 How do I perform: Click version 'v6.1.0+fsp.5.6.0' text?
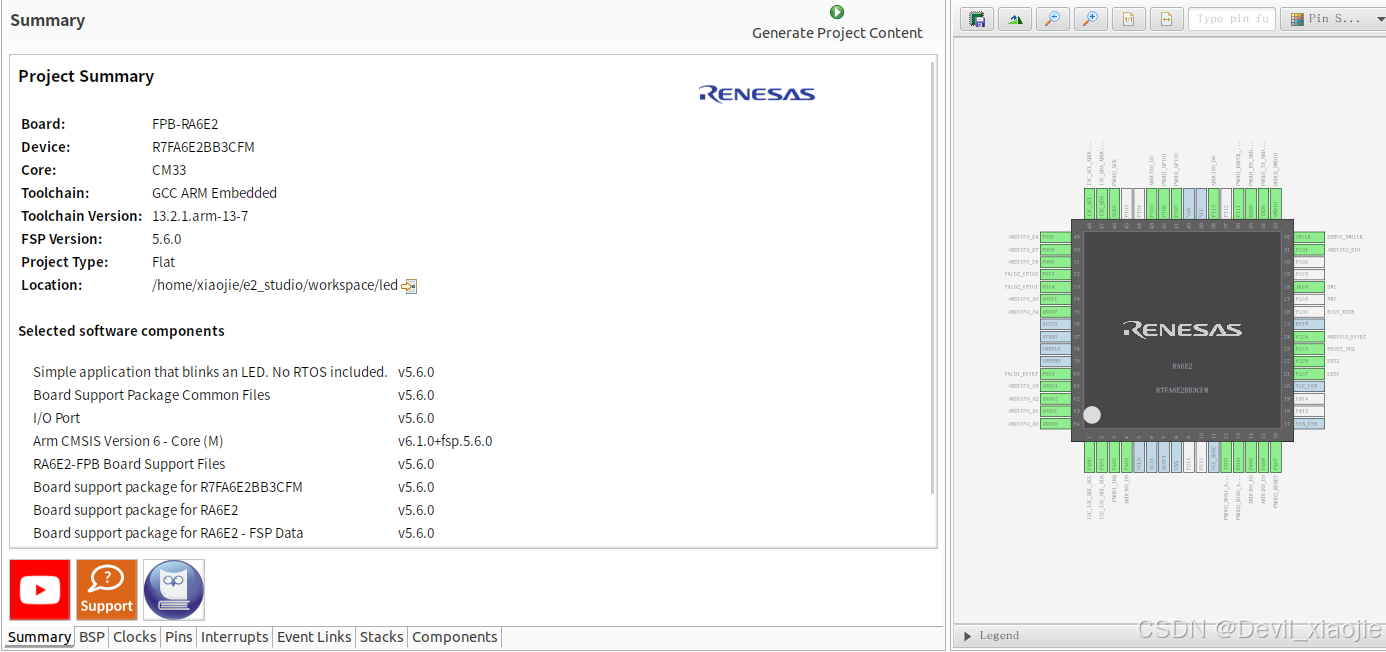tap(445, 442)
